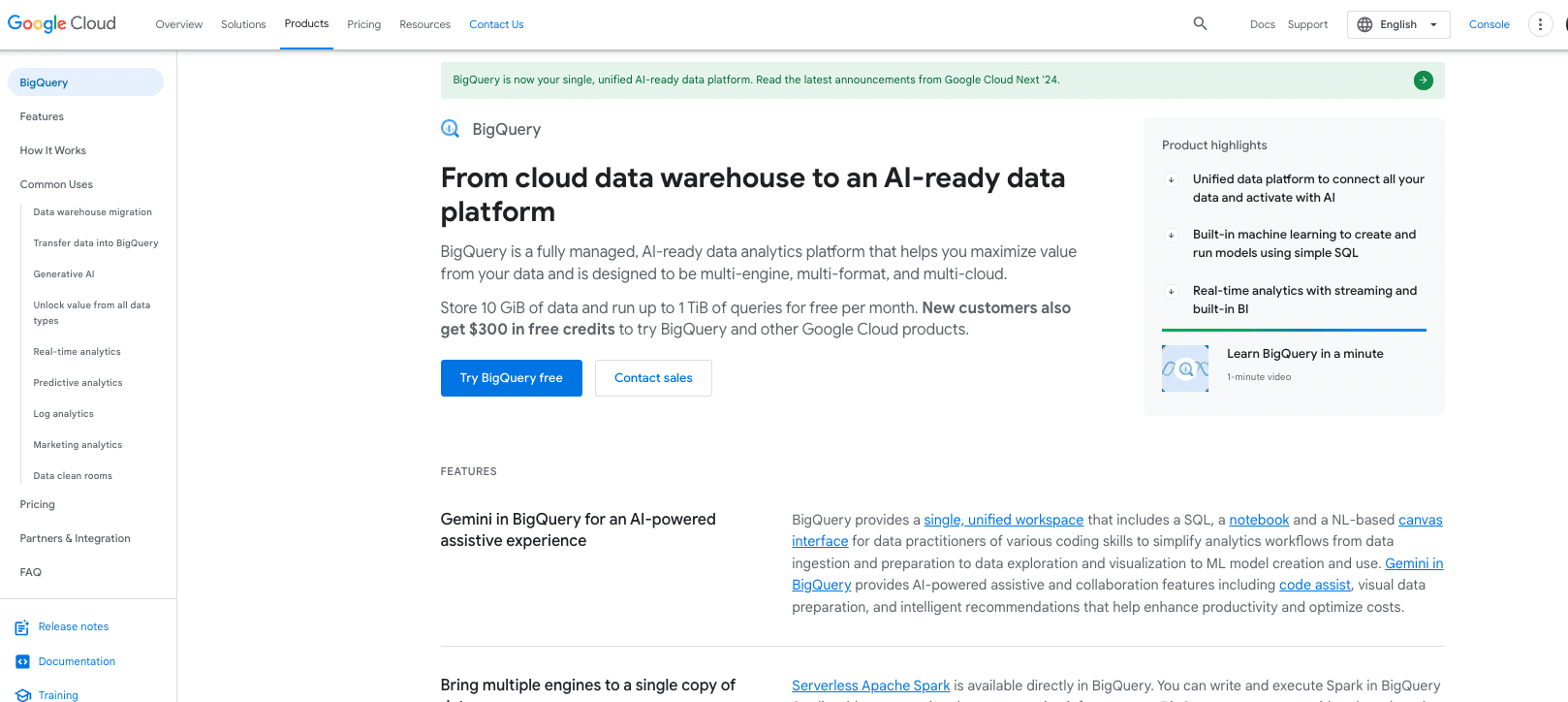The height and width of the screenshot is (702, 1568).
Task: Open the 'single, unified workspace' link
Action: (1004, 520)
